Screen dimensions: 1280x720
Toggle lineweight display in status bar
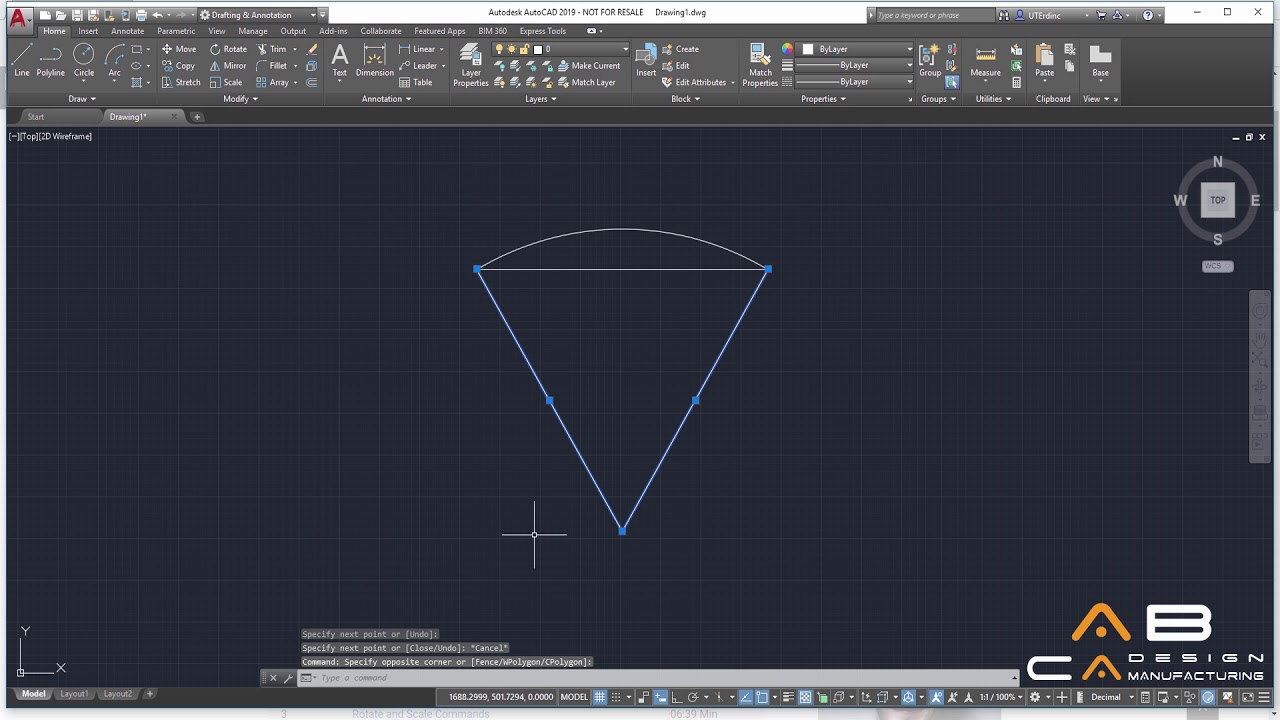[788, 697]
